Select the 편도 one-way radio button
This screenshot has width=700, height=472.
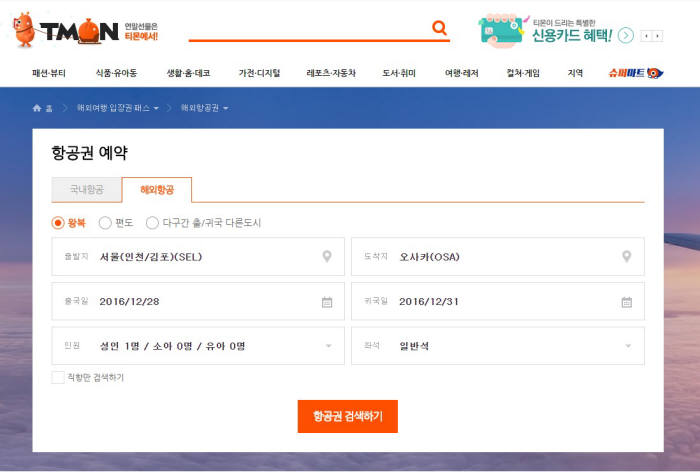point(105,222)
